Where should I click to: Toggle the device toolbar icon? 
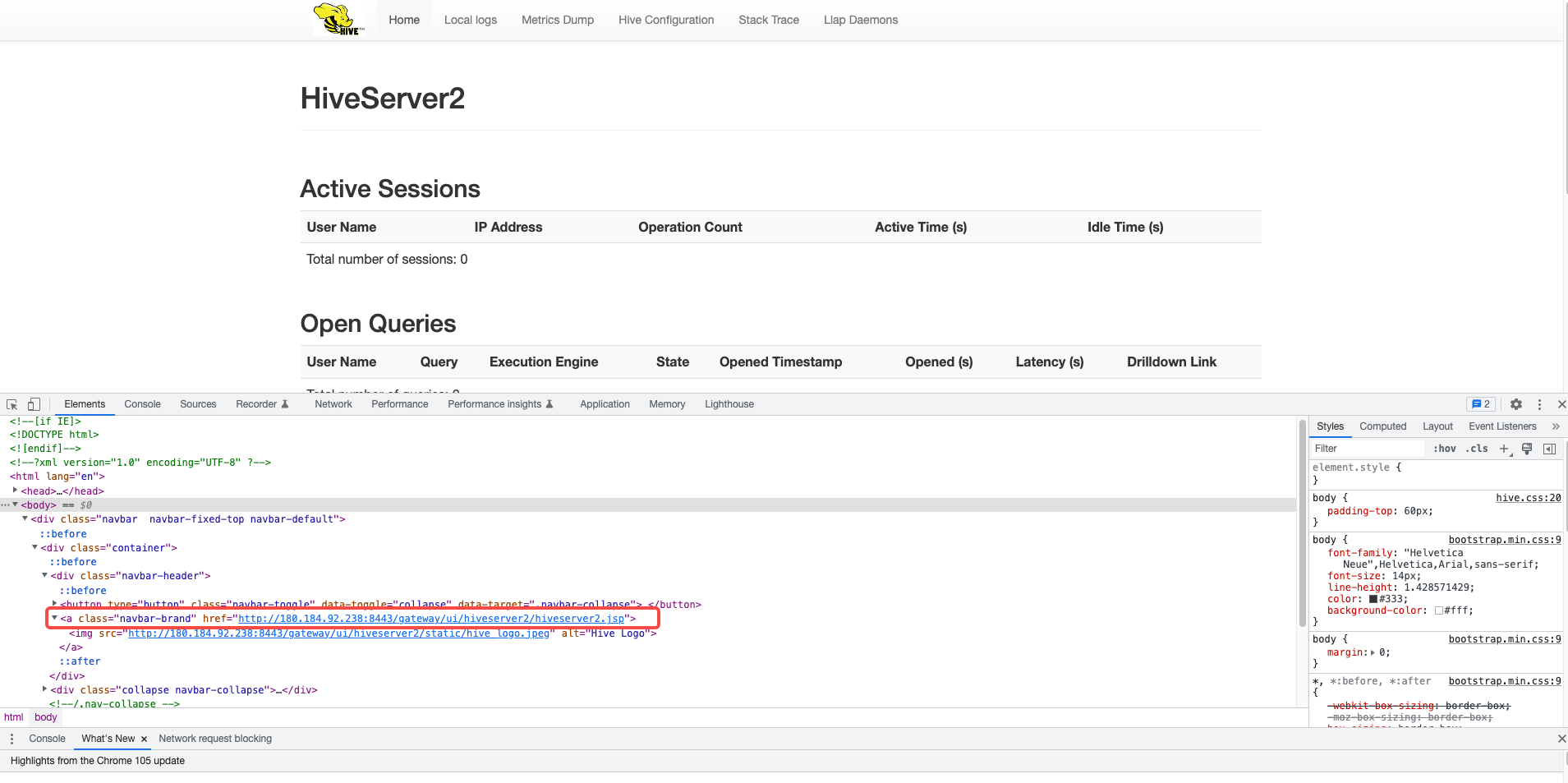click(x=34, y=404)
